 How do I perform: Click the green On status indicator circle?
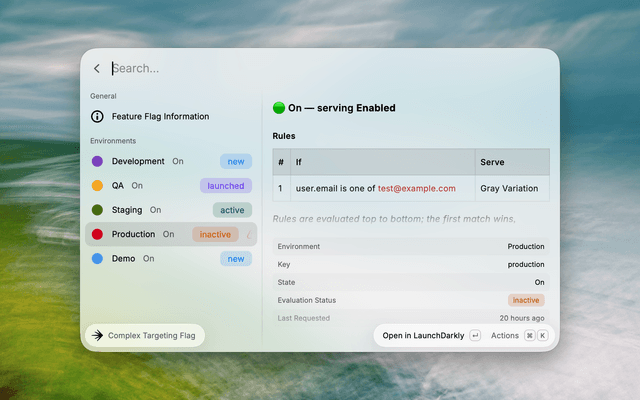tap(279, 108)
